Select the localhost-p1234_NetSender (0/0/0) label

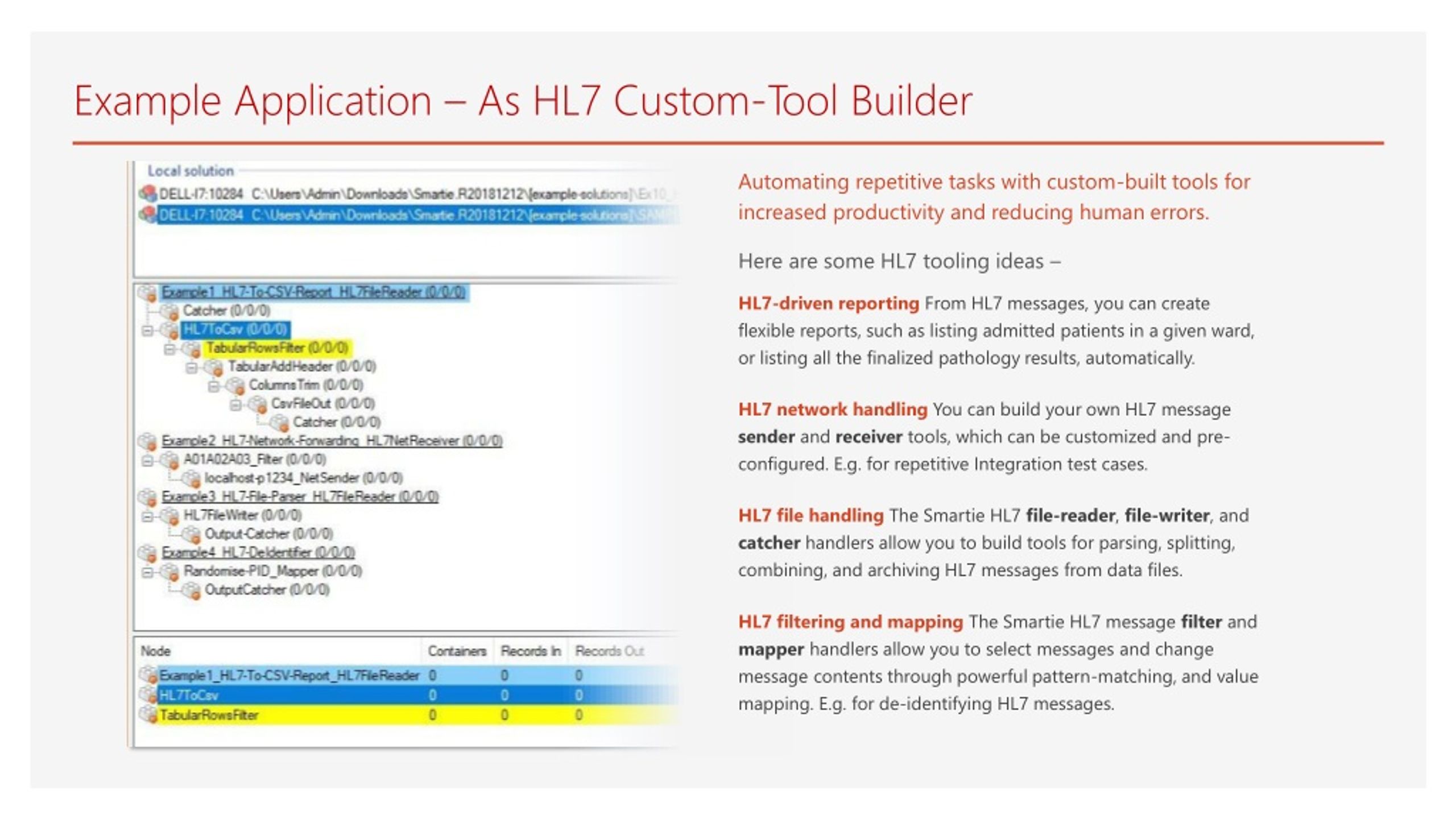[x=304, y=478]
